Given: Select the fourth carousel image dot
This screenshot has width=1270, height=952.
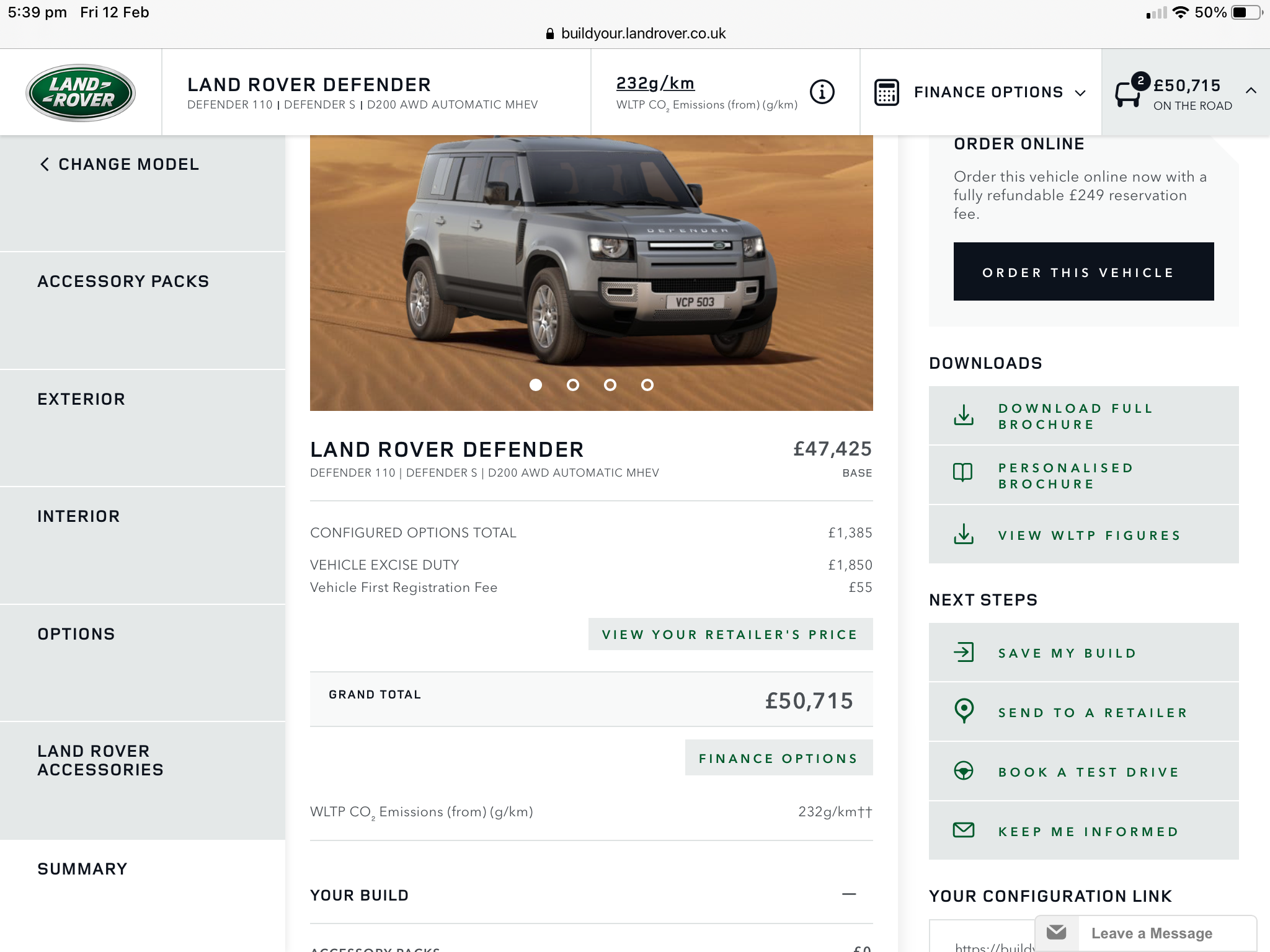Looking at the screenshot, I should click(647, 385).
